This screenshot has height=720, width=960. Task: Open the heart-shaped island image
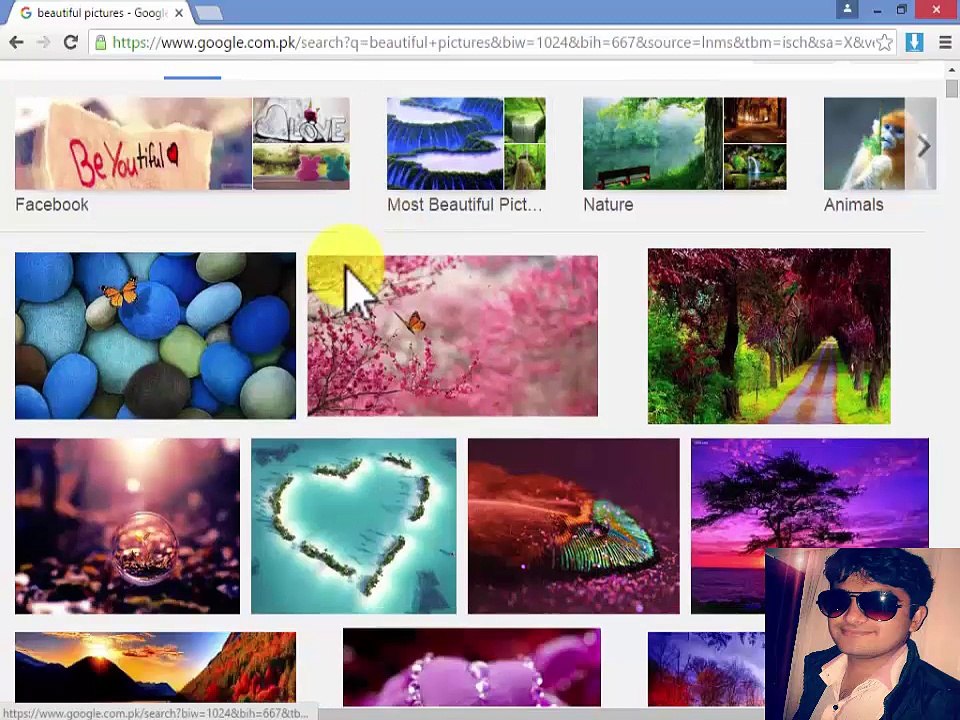[353, 526]
